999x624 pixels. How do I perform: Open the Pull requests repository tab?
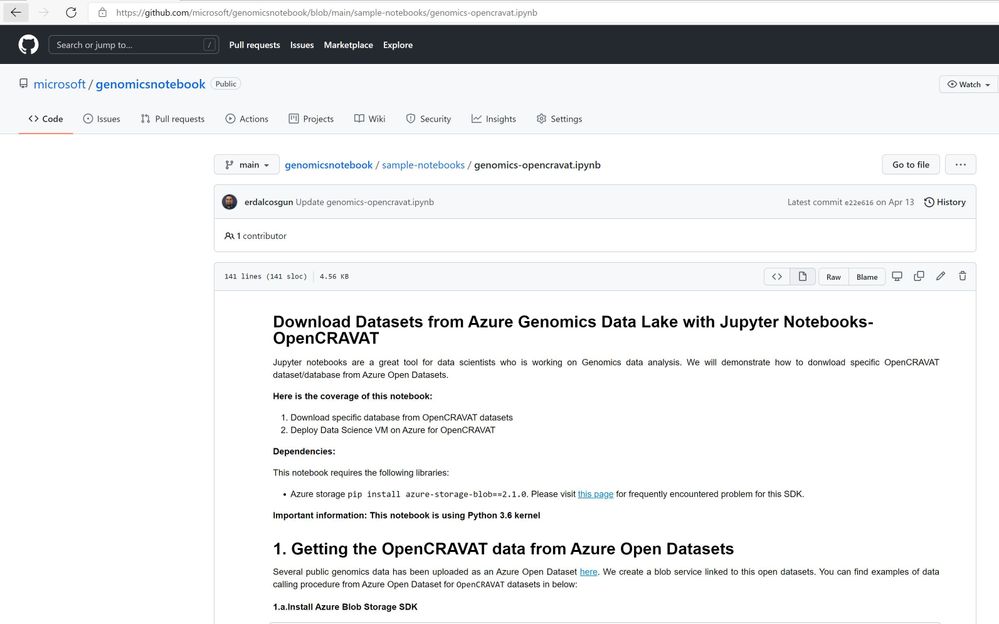[173, 119]
